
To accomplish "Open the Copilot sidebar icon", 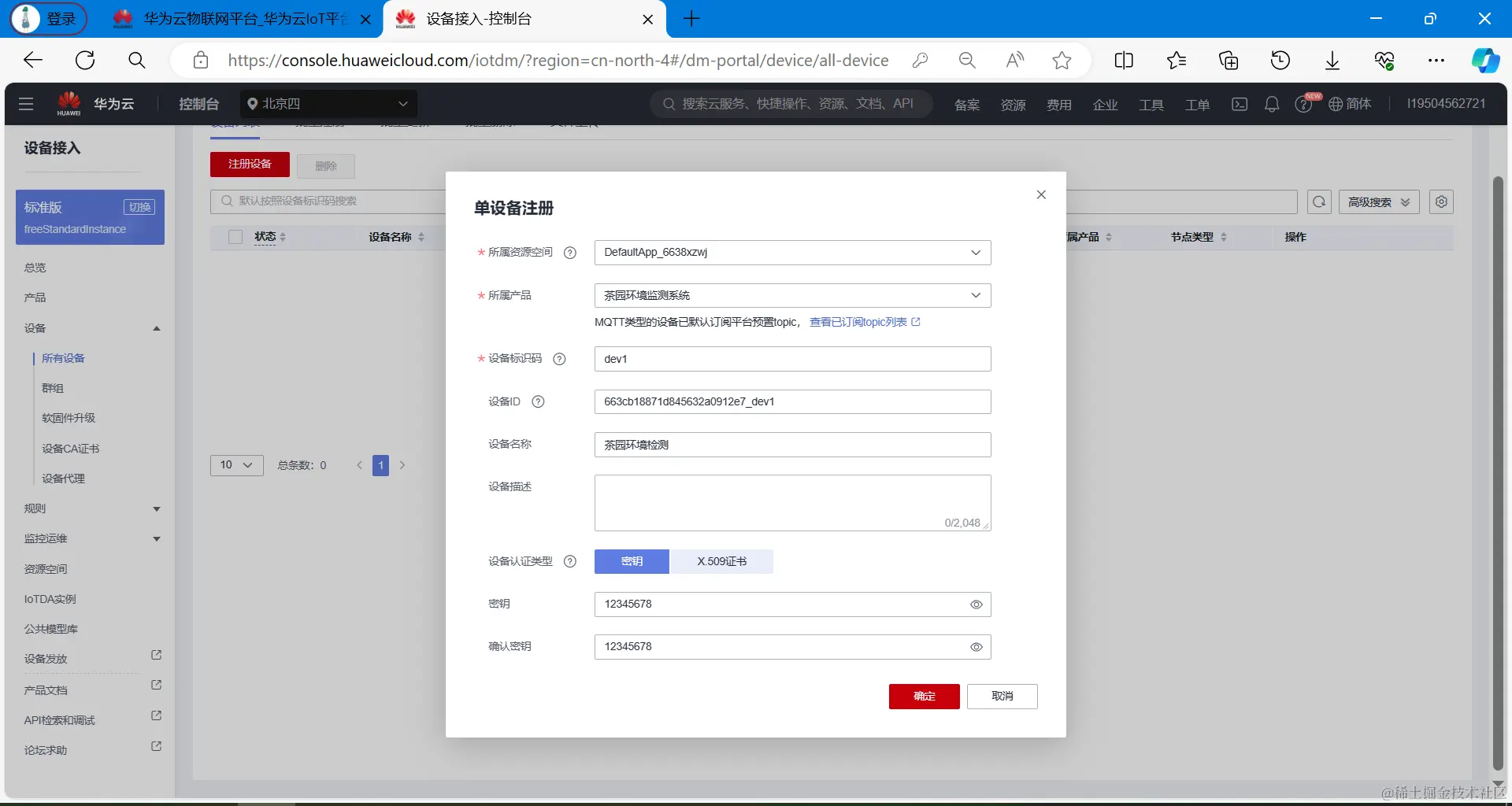I will pos(1486,61).
